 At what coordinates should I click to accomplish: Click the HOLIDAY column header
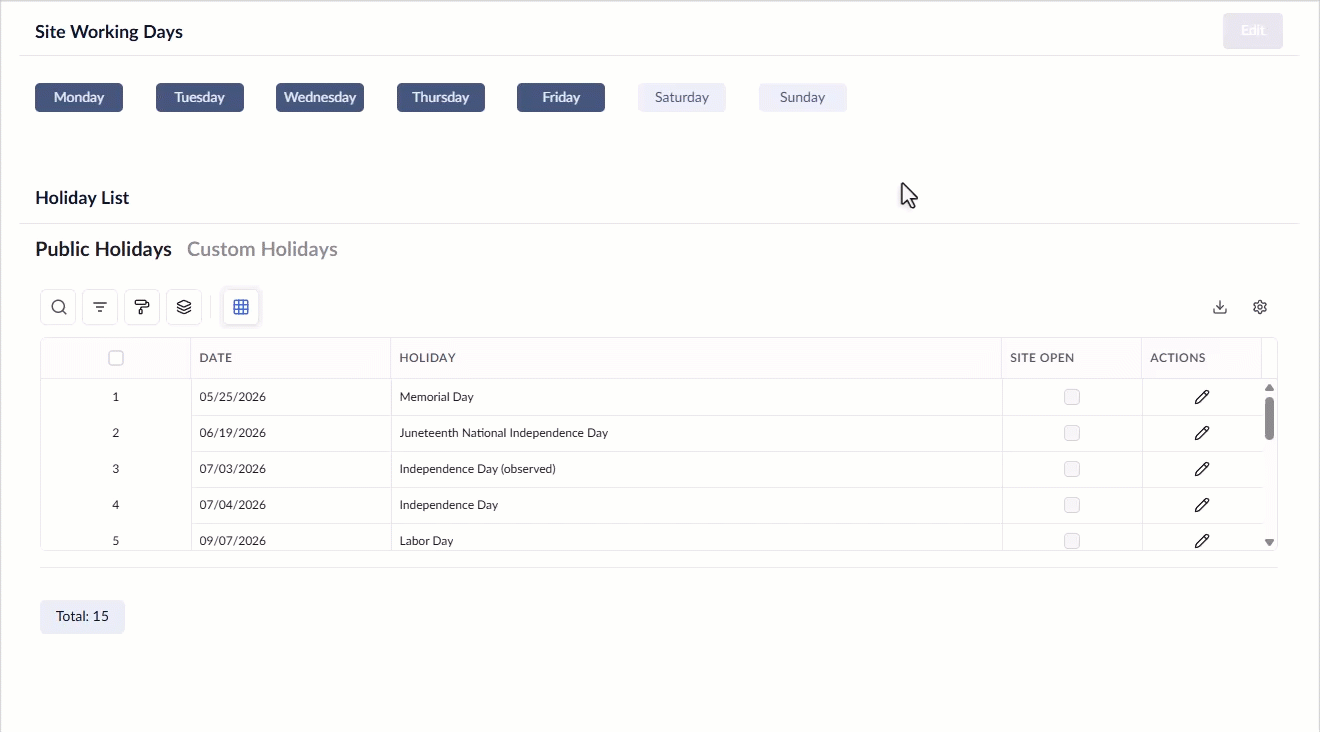[696, 358]
